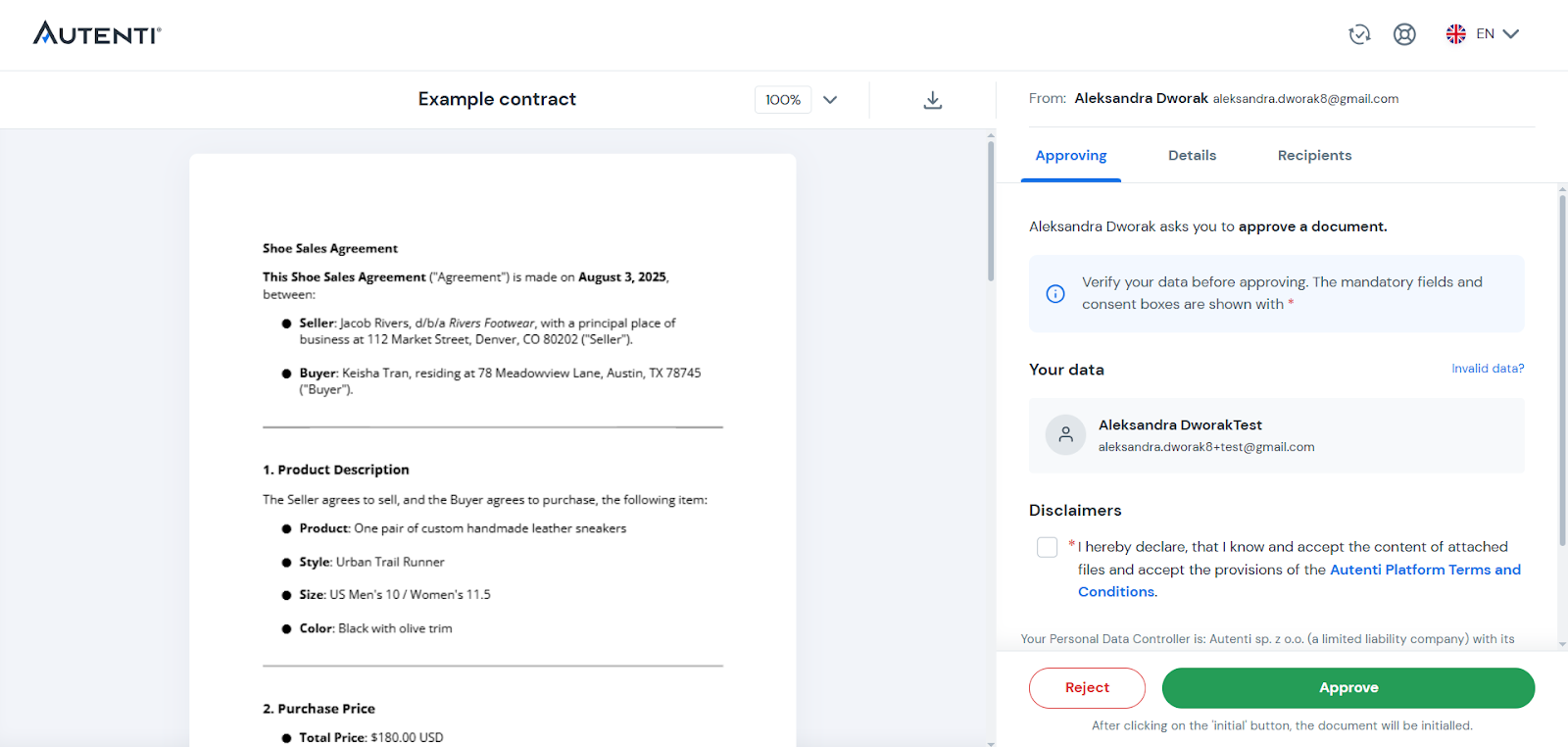Image resolution: width=1568 pixels, height=747 pixels.
Task: Open the Invalid data? link
Action: pyautogui.click(x=1487, y=369)
